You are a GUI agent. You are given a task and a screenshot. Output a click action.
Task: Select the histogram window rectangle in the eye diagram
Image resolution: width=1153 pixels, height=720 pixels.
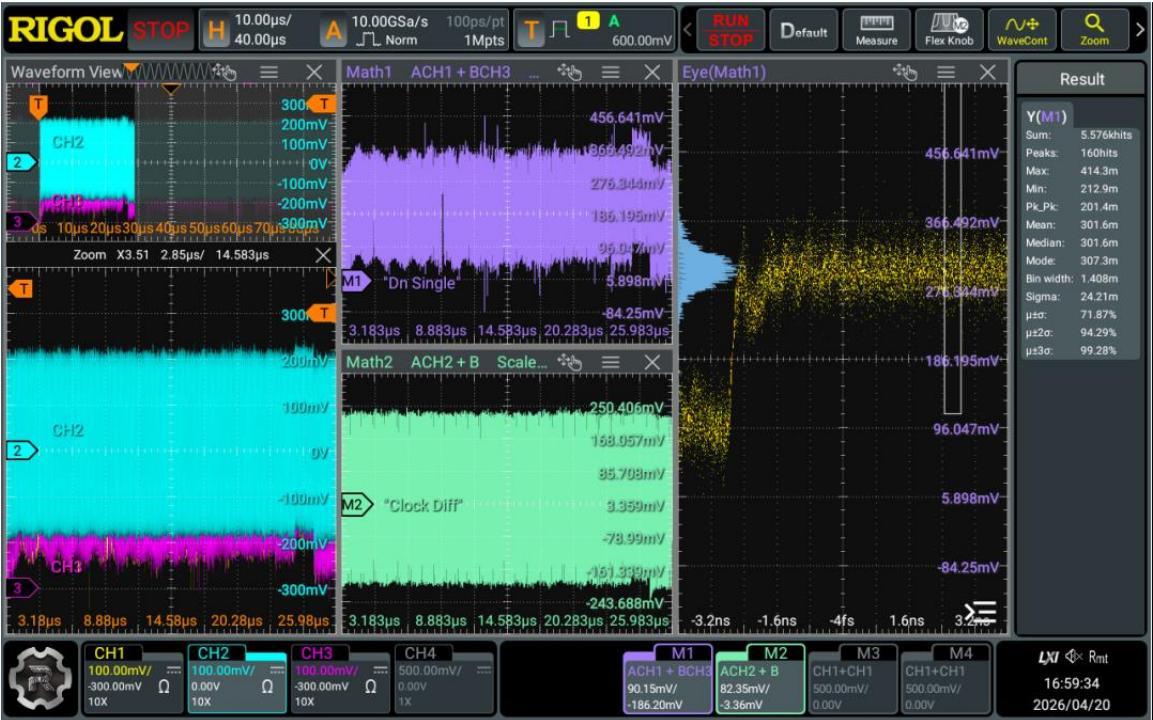coord(952,249)
